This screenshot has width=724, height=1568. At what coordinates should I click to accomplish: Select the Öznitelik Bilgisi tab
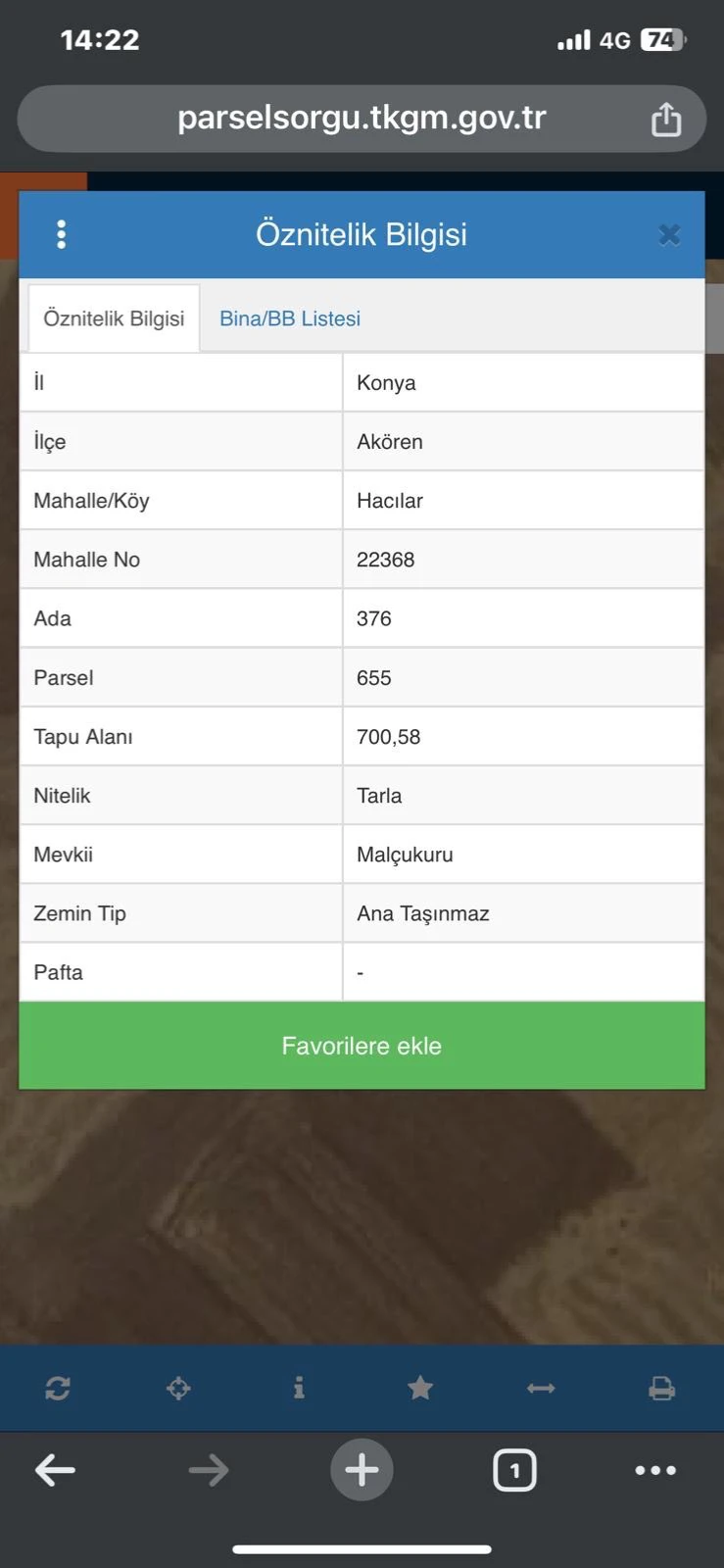pos(114,318)
